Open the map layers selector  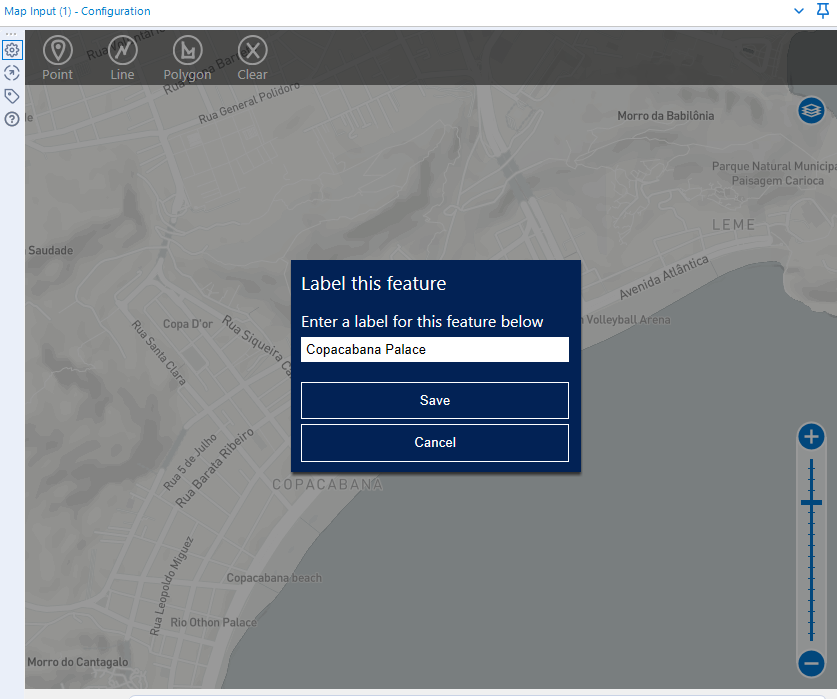[811, 111]
